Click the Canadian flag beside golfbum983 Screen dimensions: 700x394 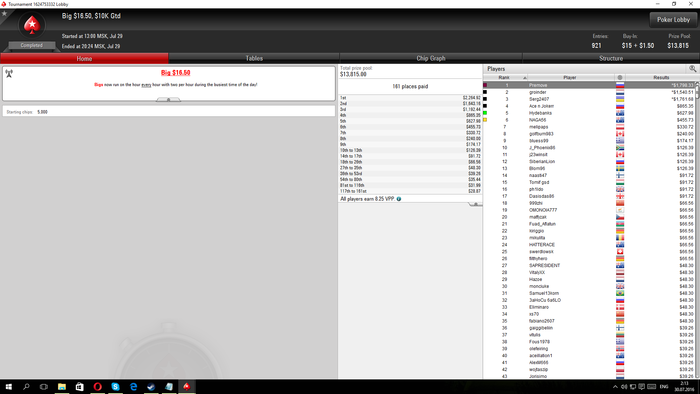click(x=620, y=134)
